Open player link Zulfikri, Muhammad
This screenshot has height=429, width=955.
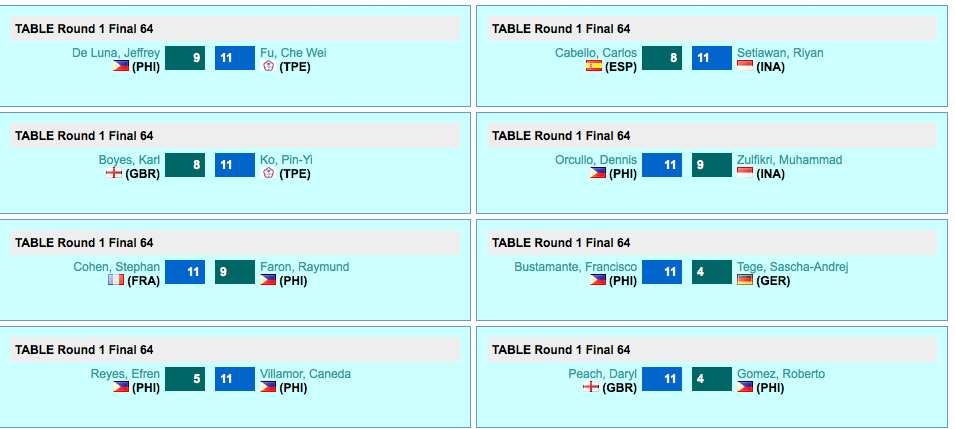pos(789,160)
